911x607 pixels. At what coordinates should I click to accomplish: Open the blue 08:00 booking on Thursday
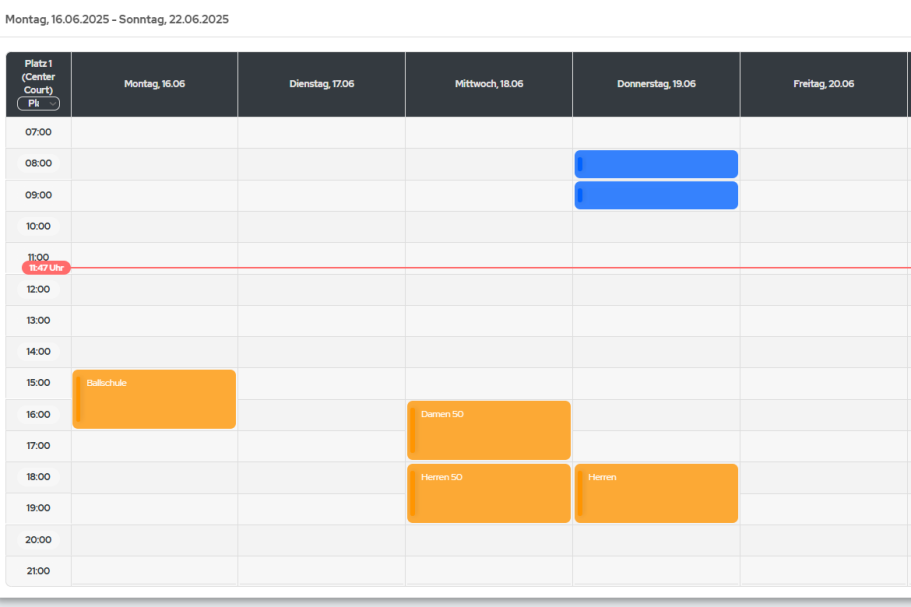pyautogui.click(x=656, y=164)
